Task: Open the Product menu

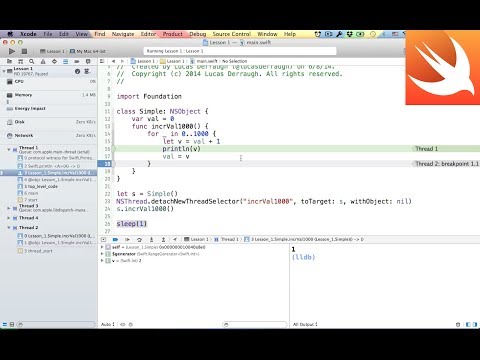Action: click(172, 34)
